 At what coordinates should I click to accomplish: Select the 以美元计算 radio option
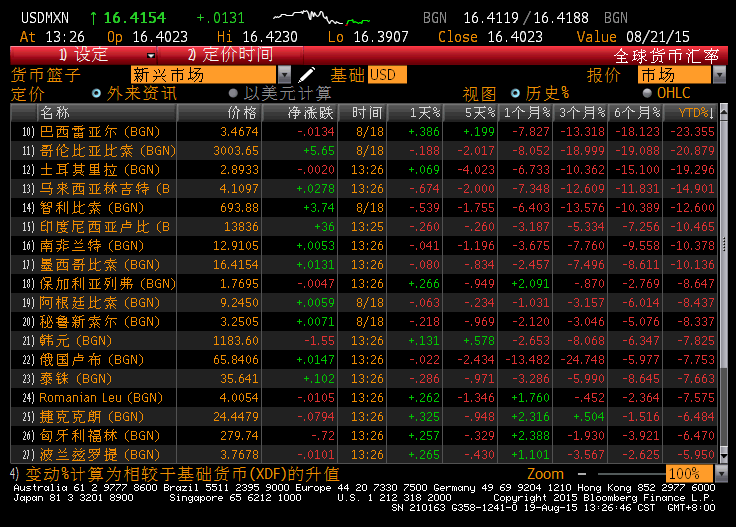tap(236, 93)
